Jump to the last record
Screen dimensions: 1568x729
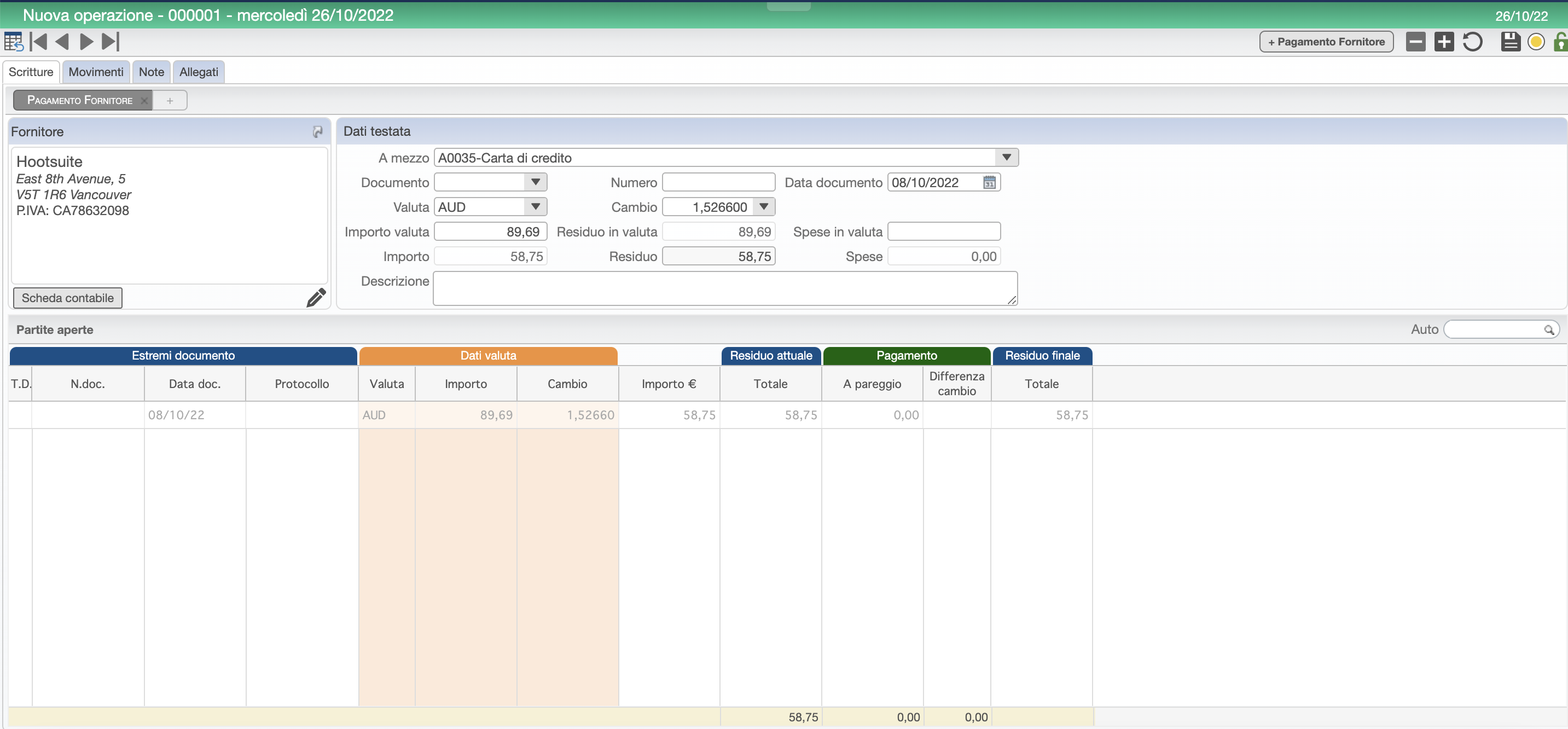tap(110, 42)
